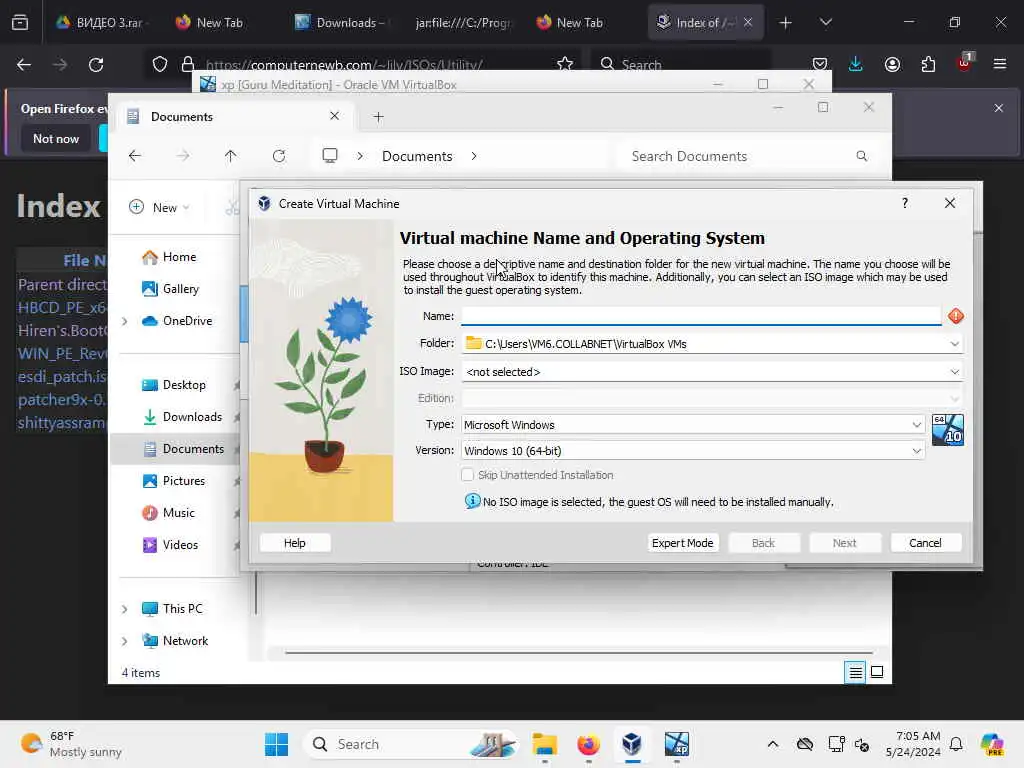Switch to the jar:file:///C:/Progr Firefox tab

point(462,23)
